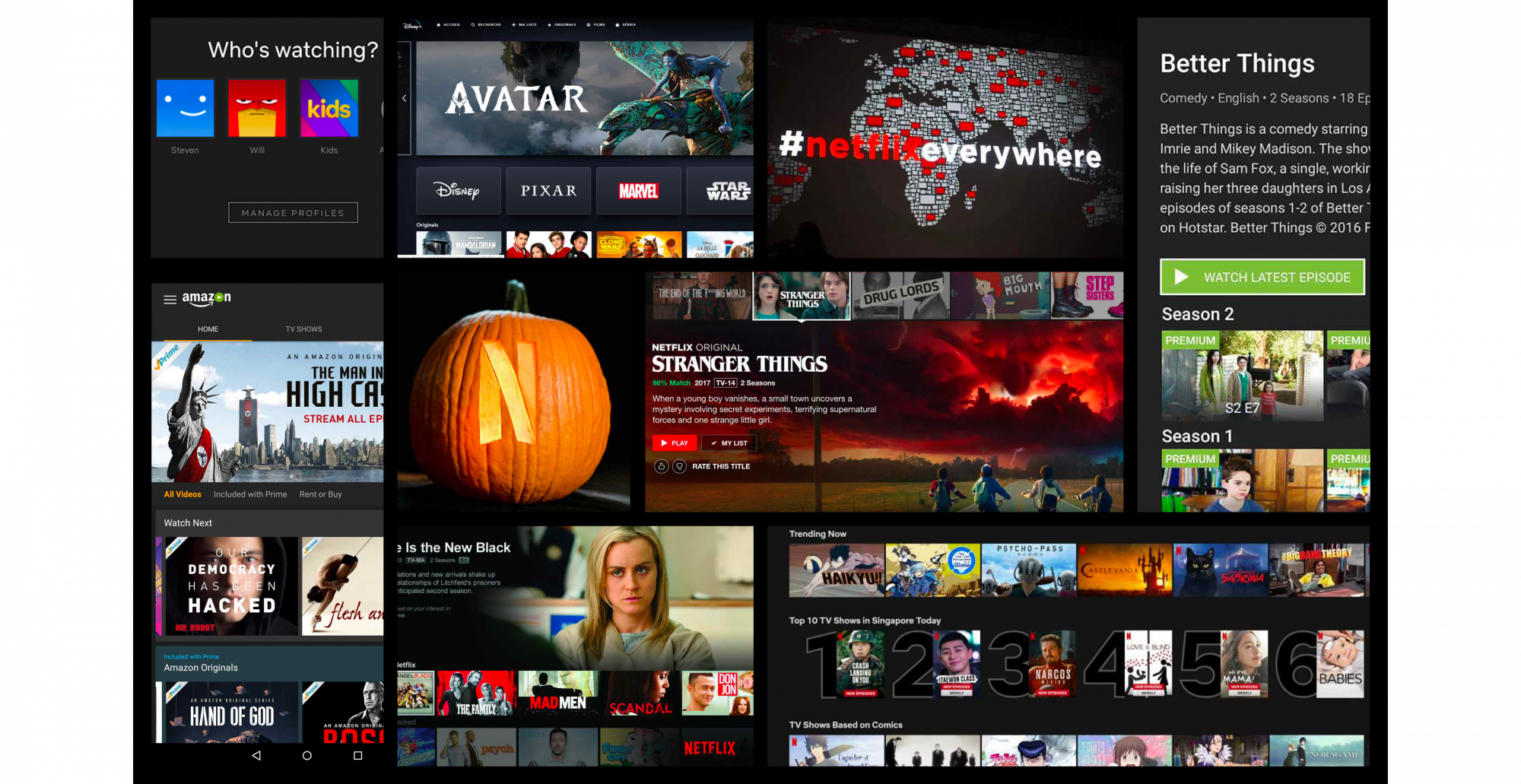Click the #netflixeverywhere world map image
The height and width of the screenshot is (784, 1521).
coord(945,138)
